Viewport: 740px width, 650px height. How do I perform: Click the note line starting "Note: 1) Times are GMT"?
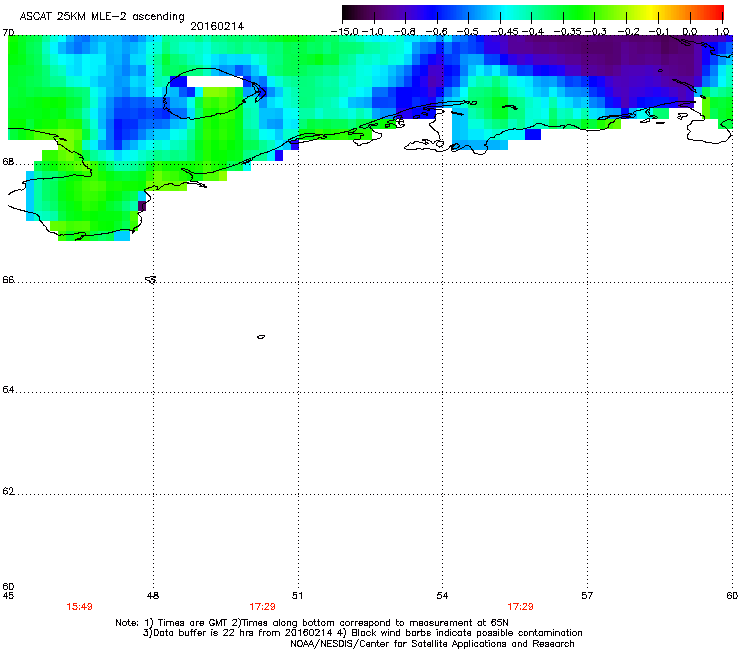click(x=312, y=623)
